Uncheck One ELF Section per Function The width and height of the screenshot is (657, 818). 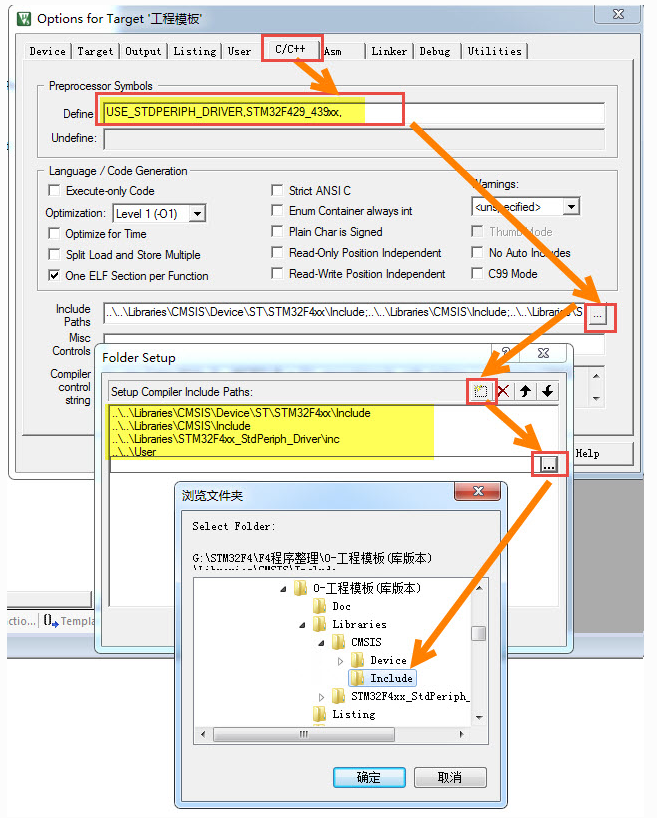(56, 275)
